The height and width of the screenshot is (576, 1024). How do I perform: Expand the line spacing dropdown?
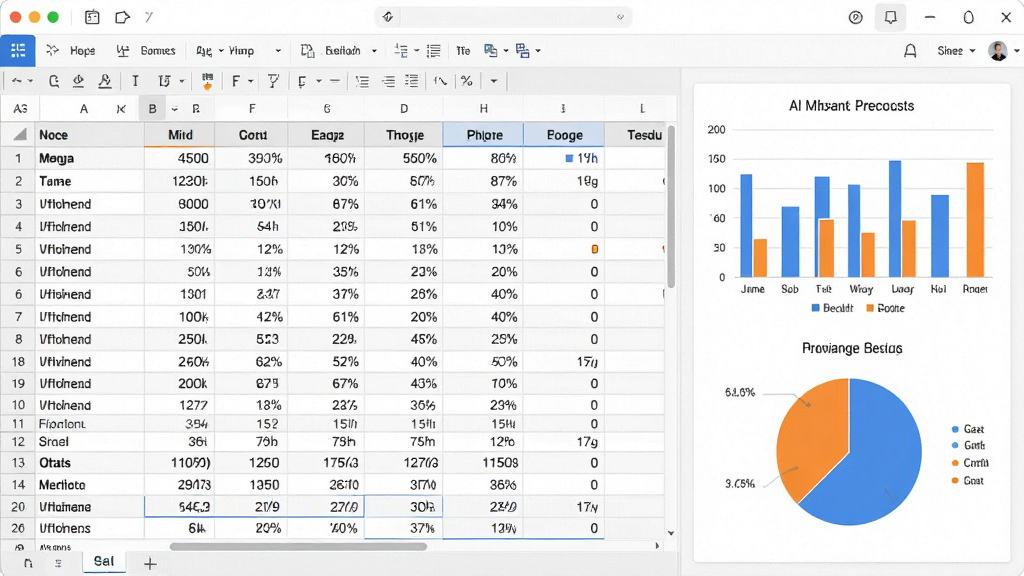click(416, 51)
